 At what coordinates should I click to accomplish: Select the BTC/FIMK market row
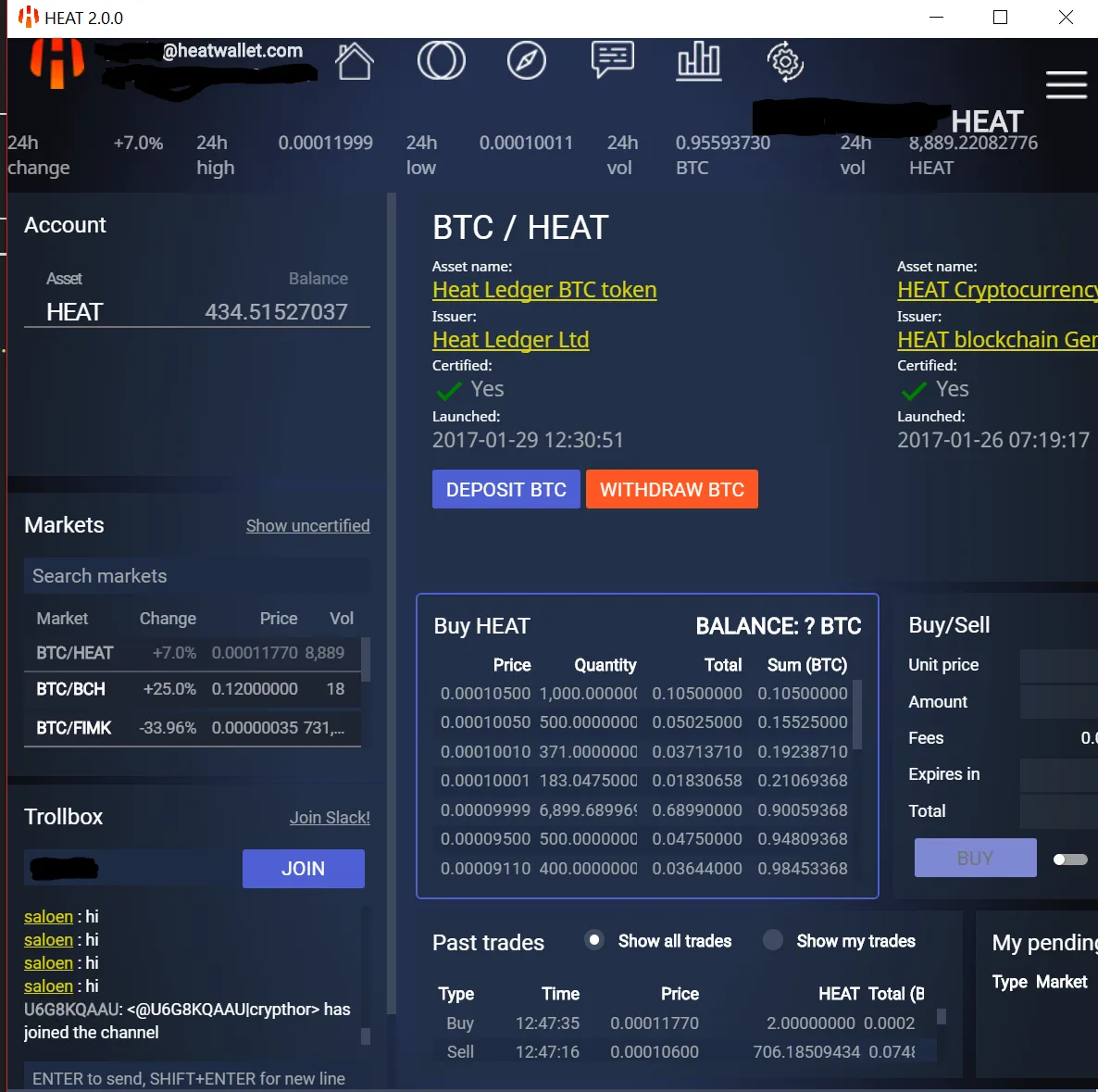[192, 728]
